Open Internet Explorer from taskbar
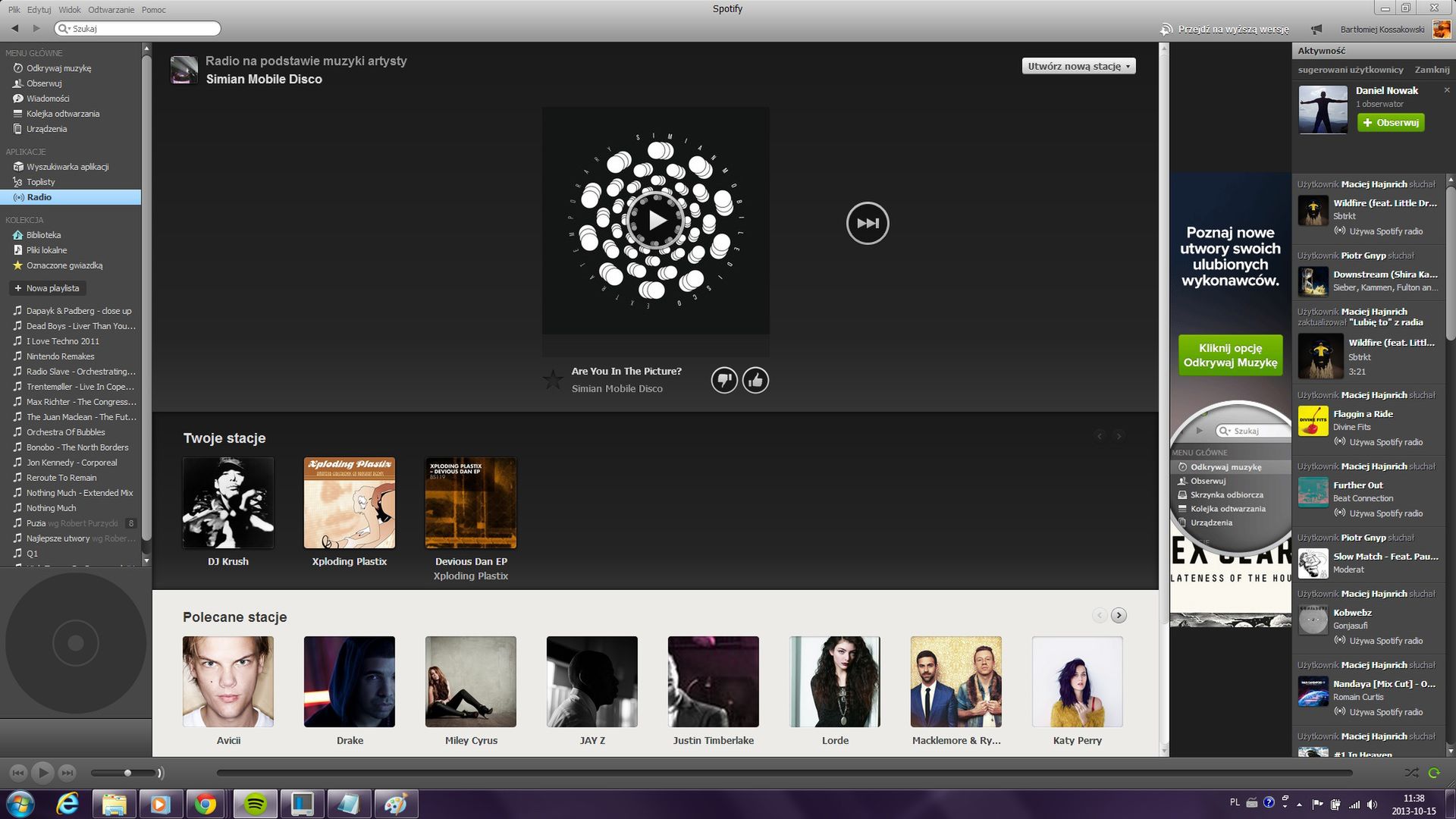This screenshot has height=819, width=1456. [x=67, y=804]
